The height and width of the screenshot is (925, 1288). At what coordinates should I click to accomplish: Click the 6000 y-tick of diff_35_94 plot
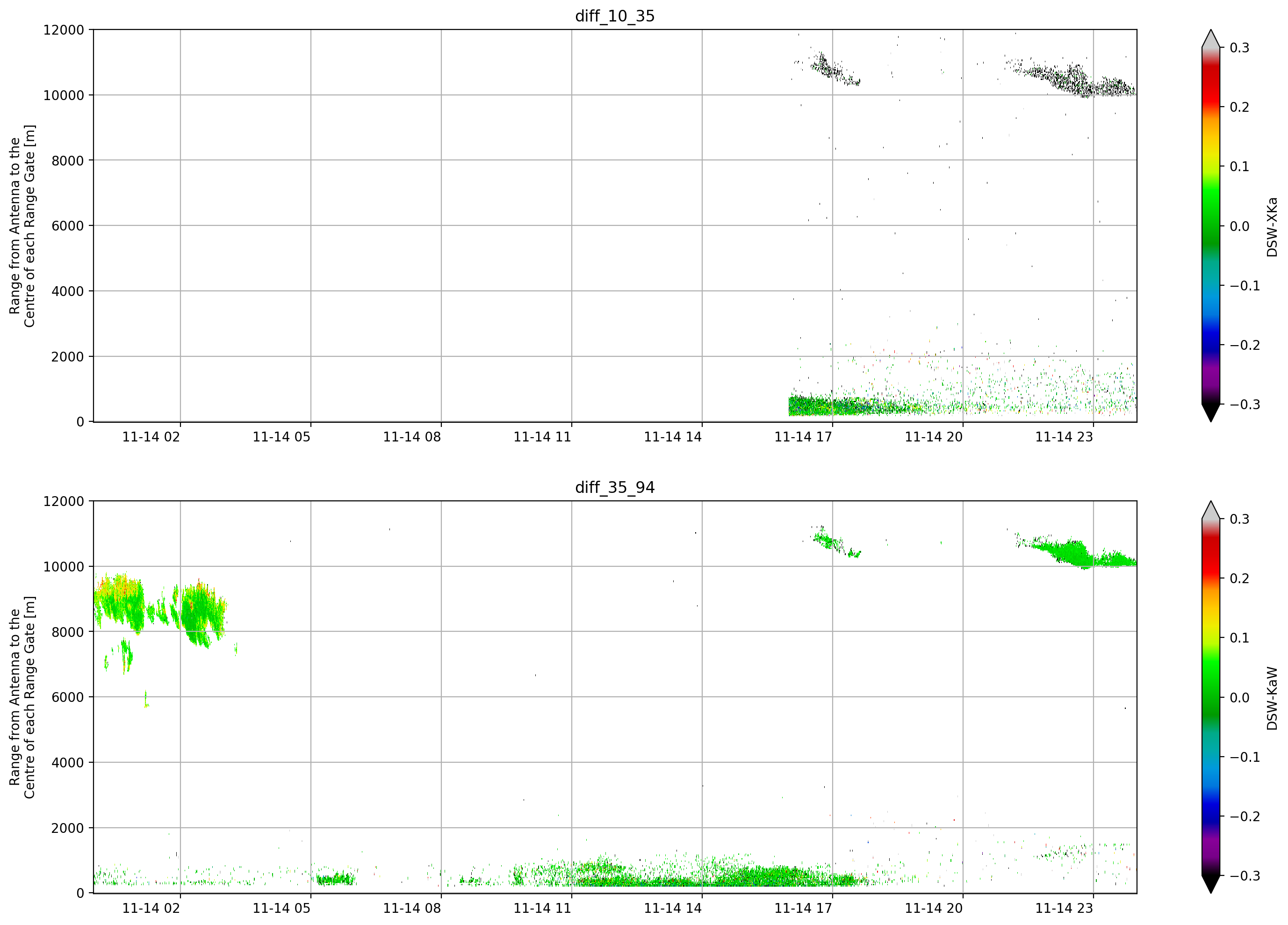[68, 698]
